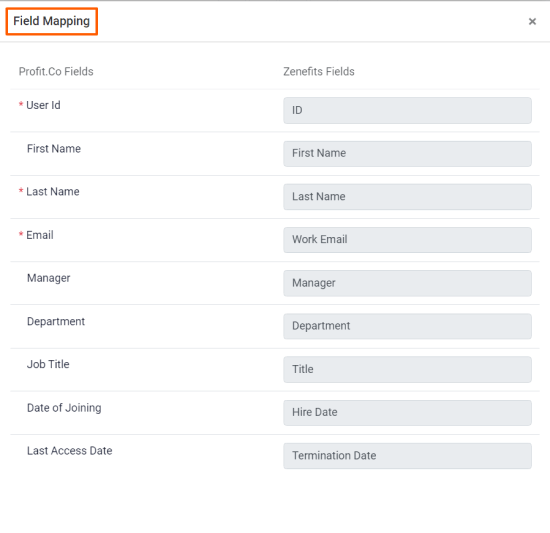550x533 pixels.
Task: Click the Last Access Date label
Action: pos(70,451)
